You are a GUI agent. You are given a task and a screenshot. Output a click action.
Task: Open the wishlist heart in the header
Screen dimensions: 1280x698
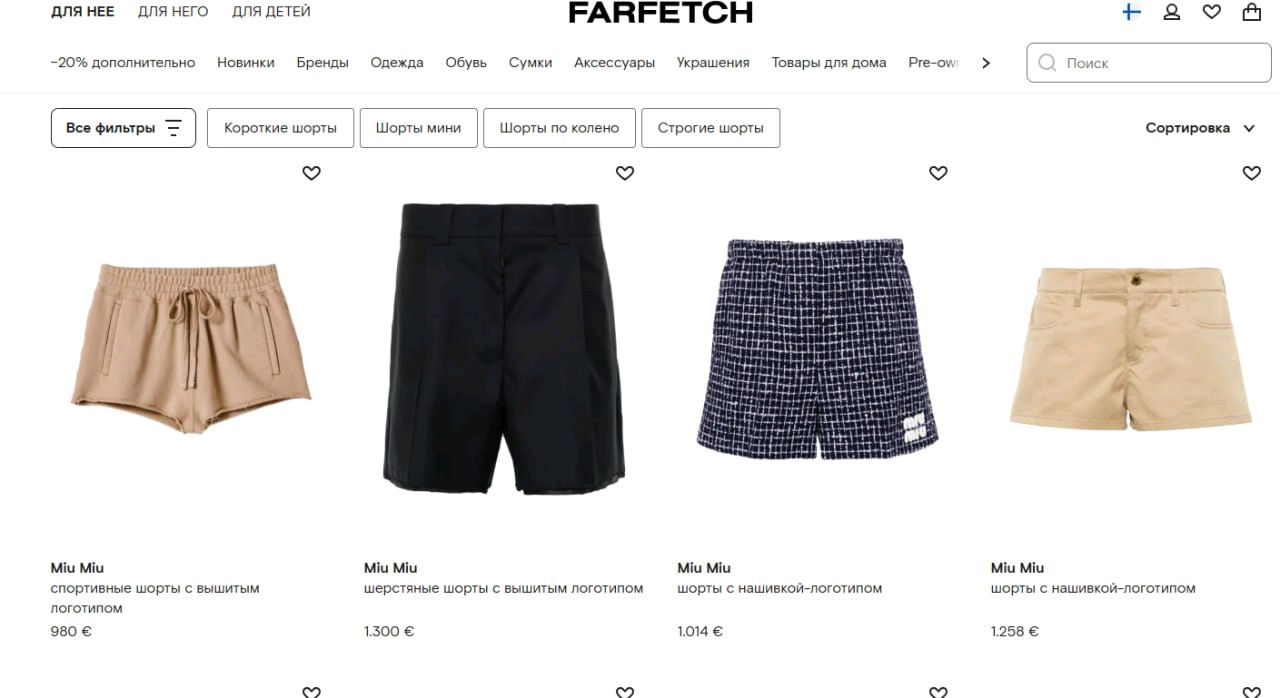pyautogui.click(x=1211, y=12)
